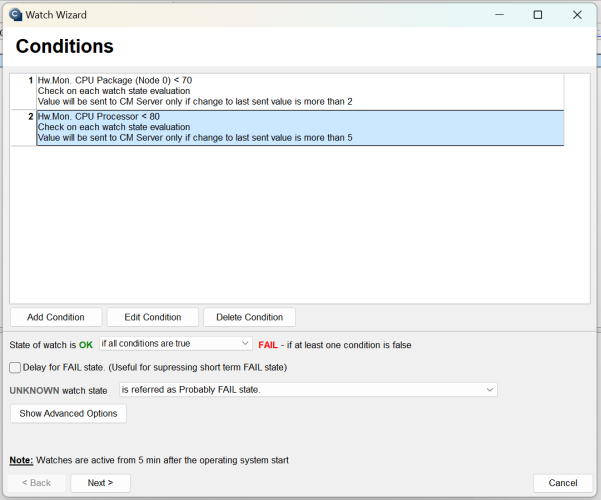Image resolution: width=601 pixels, height=500 pixels.
Task: Cancel the Watch Wizard
Action: click(x=563, y=483)
